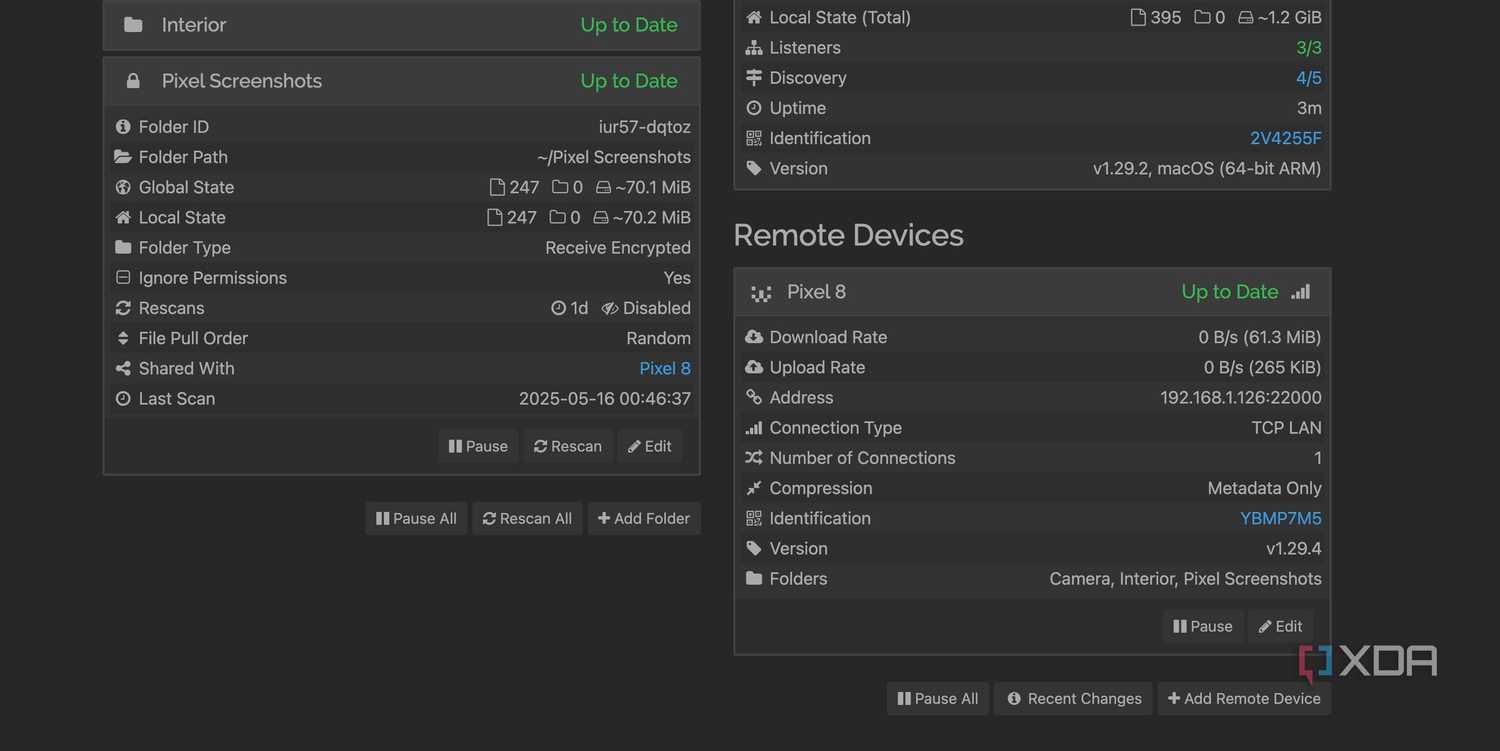Click the sitemap icon next to Listeners
This screenshot has height=751, width=1500.
tap(754, 48)
